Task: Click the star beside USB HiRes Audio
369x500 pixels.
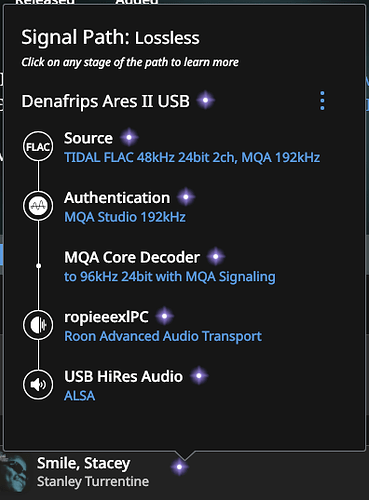Action: click(199, 376)
